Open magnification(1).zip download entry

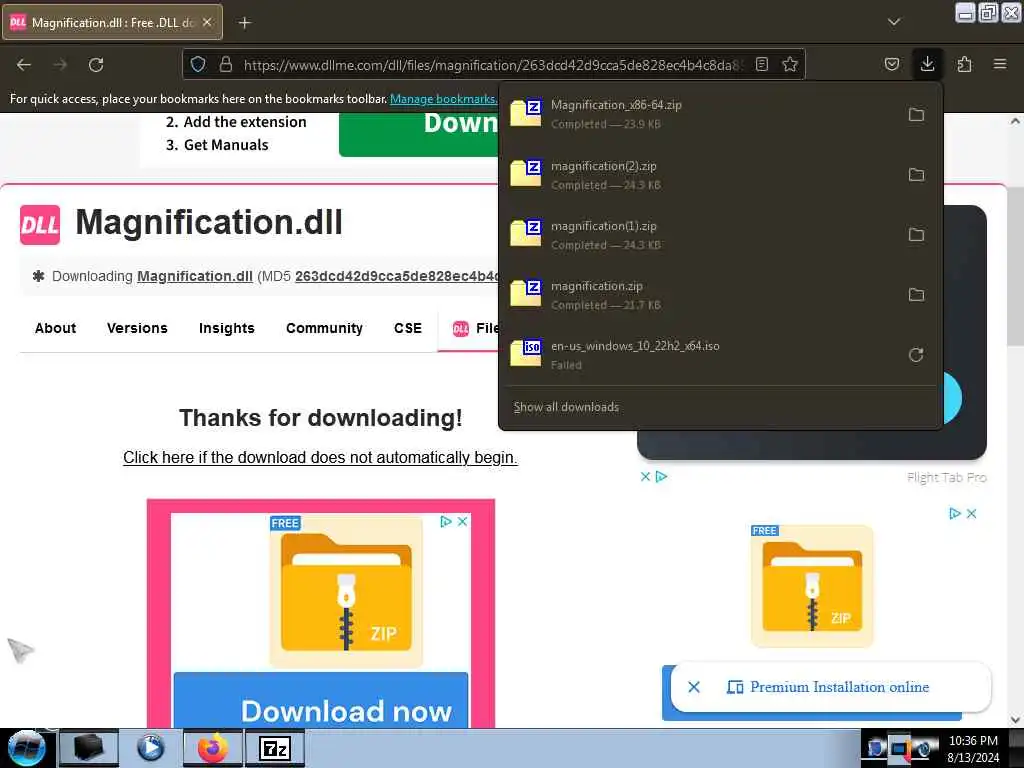(702, 235)
